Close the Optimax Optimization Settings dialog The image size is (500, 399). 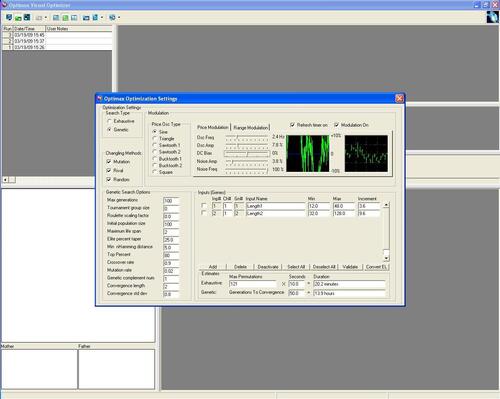[x=399, y=98]
